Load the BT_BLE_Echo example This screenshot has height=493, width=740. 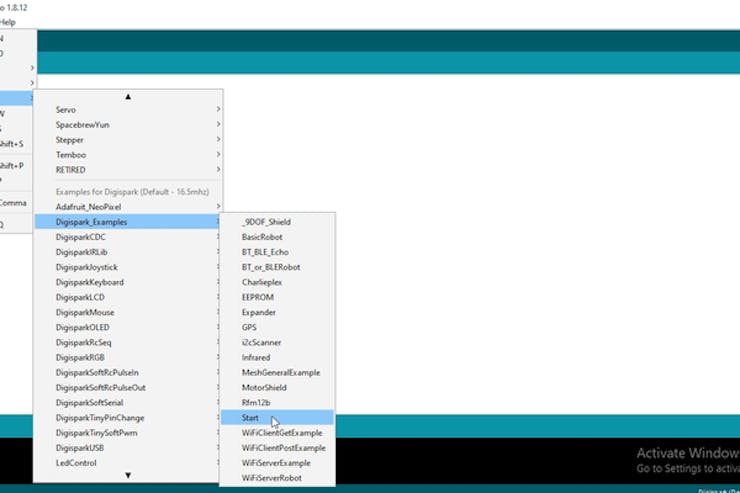pyautogui.click(x=278, y=252)
